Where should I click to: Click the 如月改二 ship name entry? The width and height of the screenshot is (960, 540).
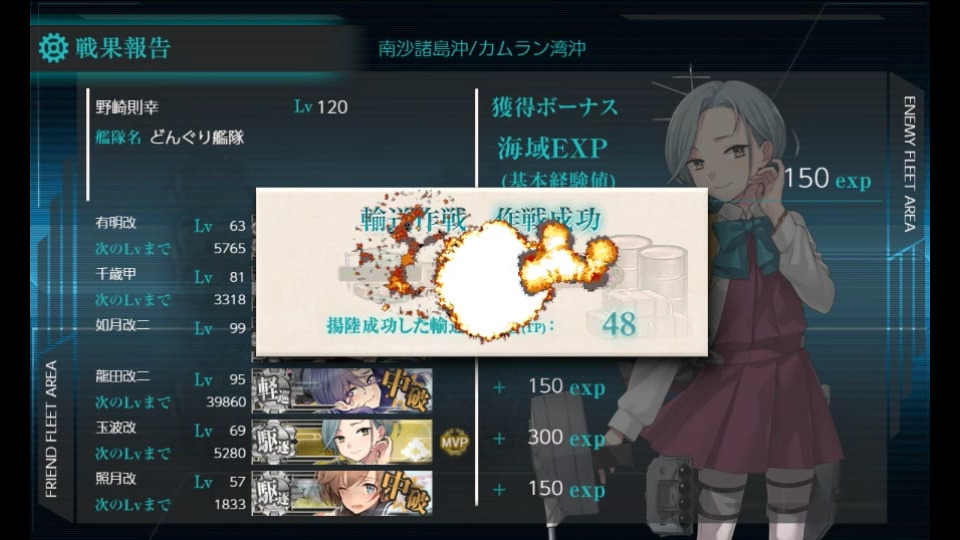[122, 324]
